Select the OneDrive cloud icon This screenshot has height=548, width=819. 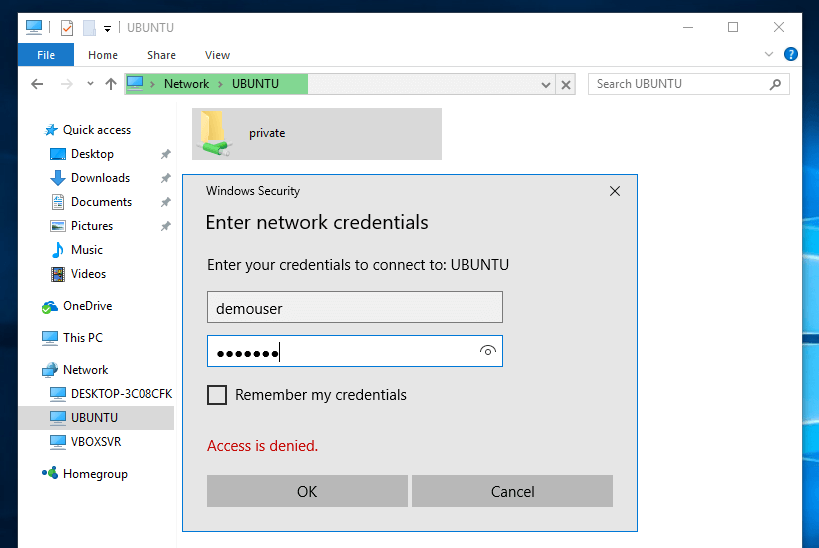[x=49, y=306]
